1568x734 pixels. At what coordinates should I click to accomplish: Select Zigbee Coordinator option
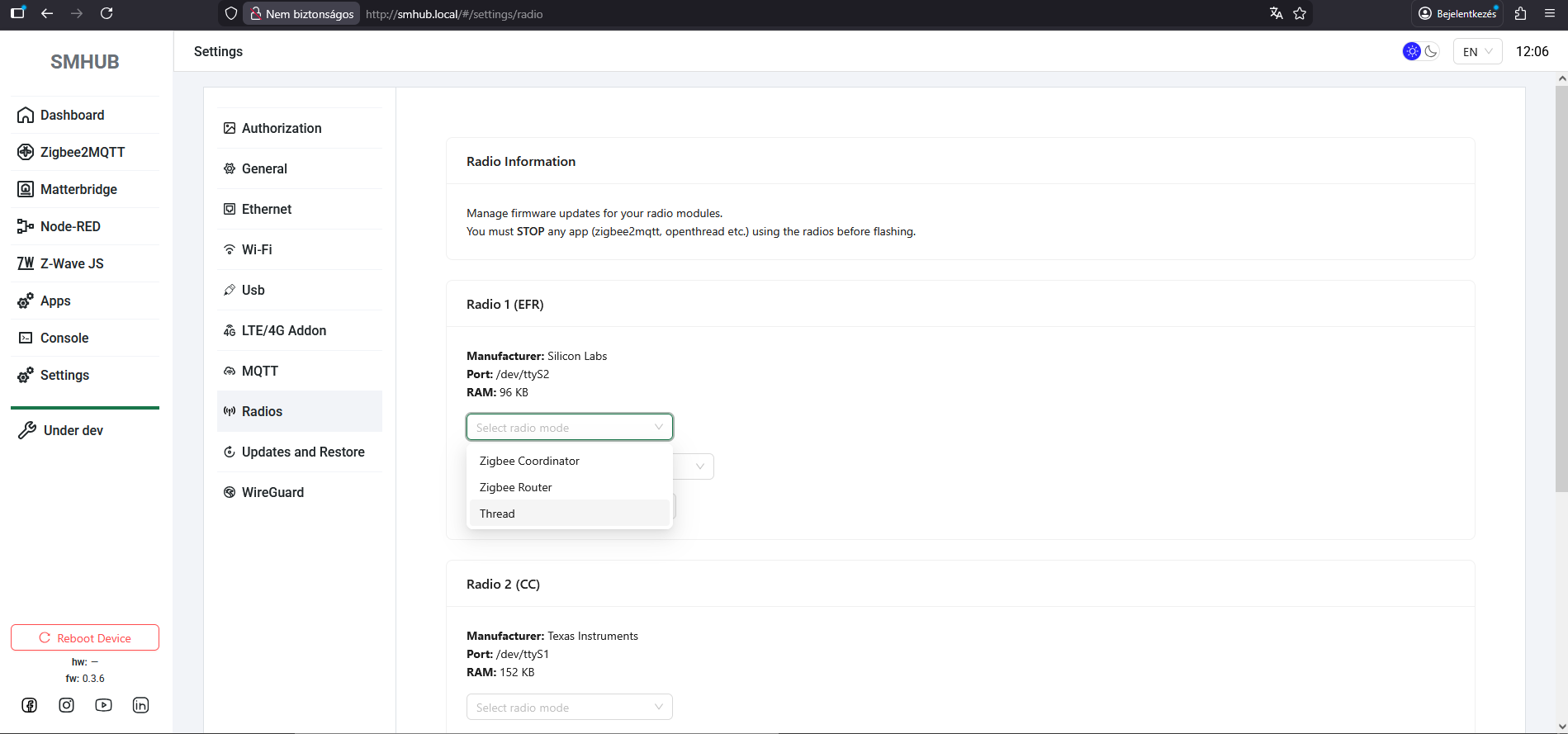(x=529, y=461)
